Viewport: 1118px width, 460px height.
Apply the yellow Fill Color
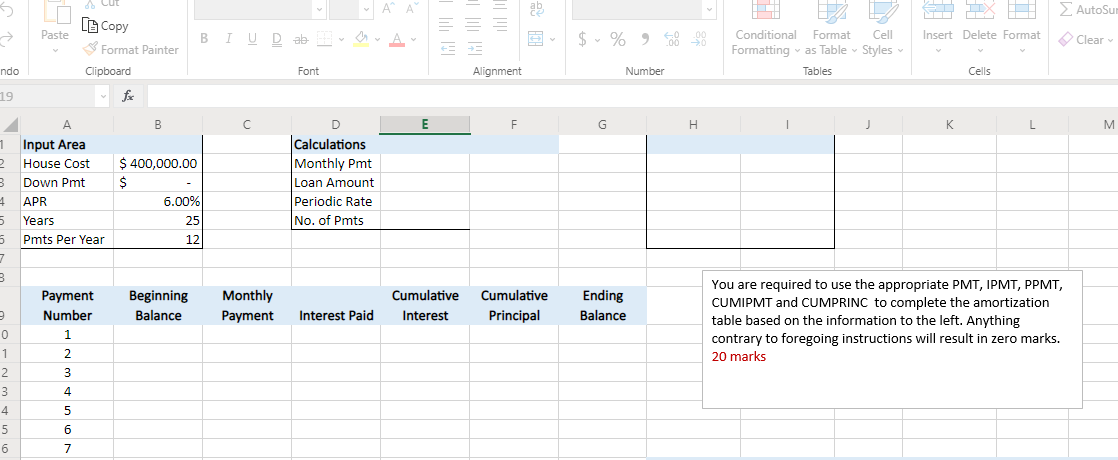pyautogui.click(x=361, y=38)
